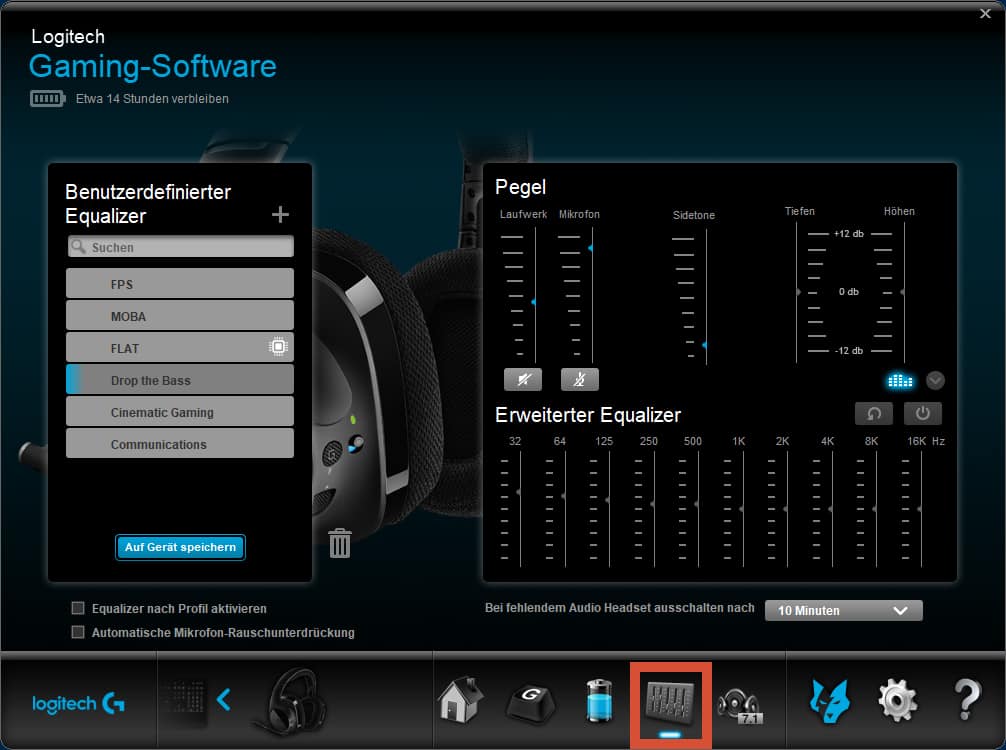Select the MOBA equalizer preset
Screen dimensions: 1006x750
[180, 316]
